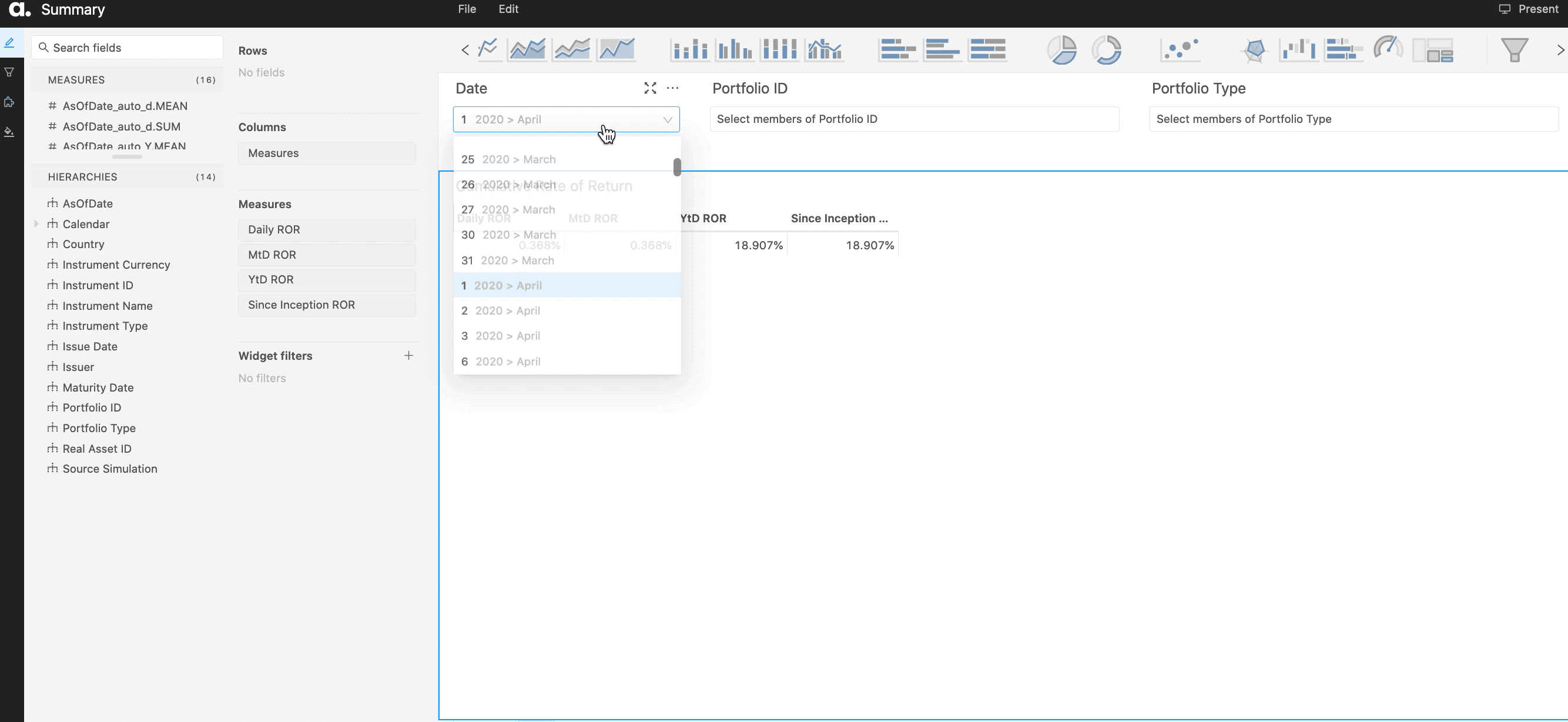Pick 27 2020 > March option
The image size is (1568, 722).
(x=566, y=209)
